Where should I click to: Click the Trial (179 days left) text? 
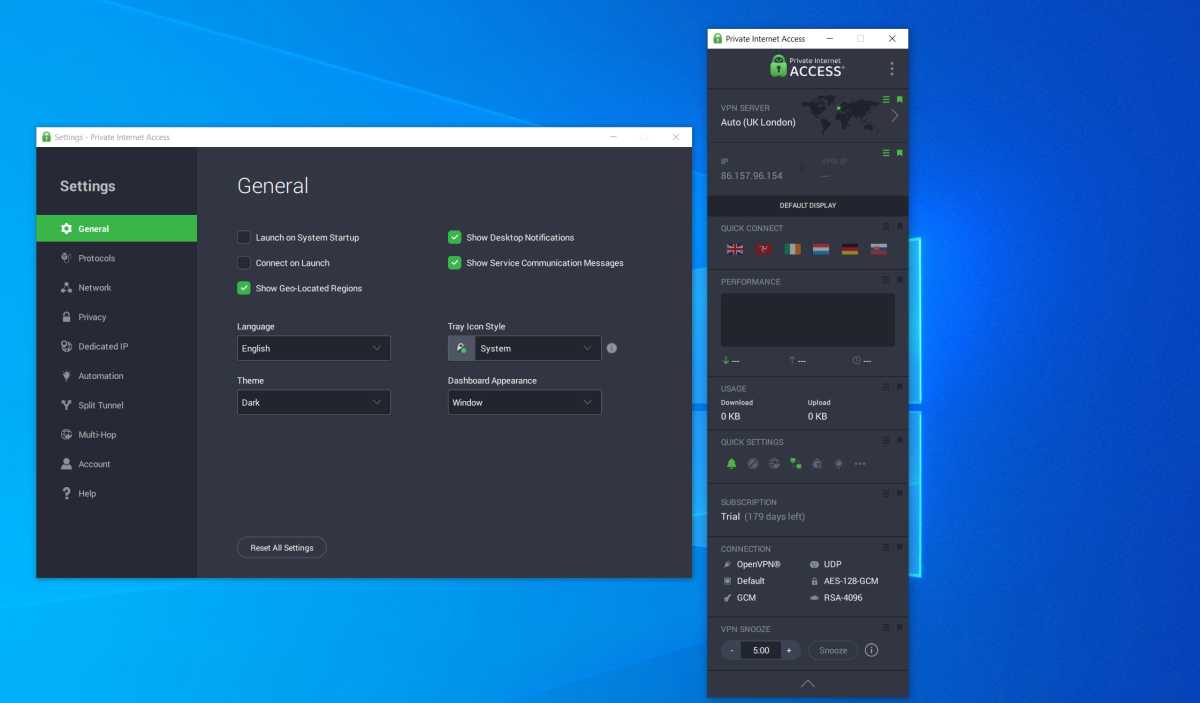(x=763, y=517)
